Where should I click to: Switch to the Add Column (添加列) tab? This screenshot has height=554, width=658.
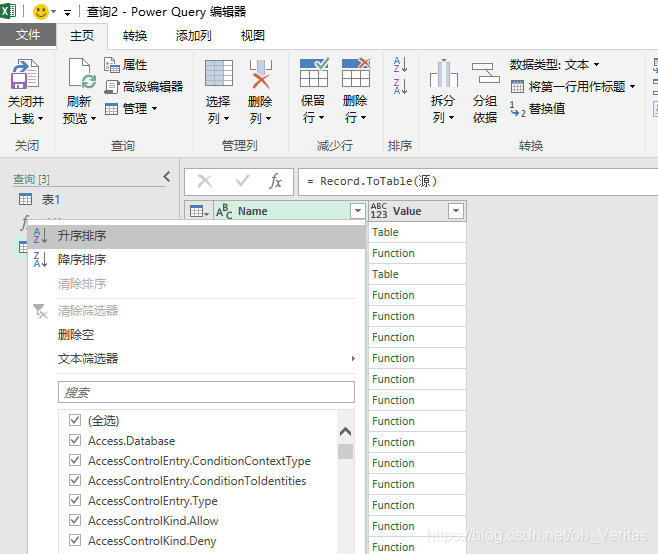click(x=193, y=36)
